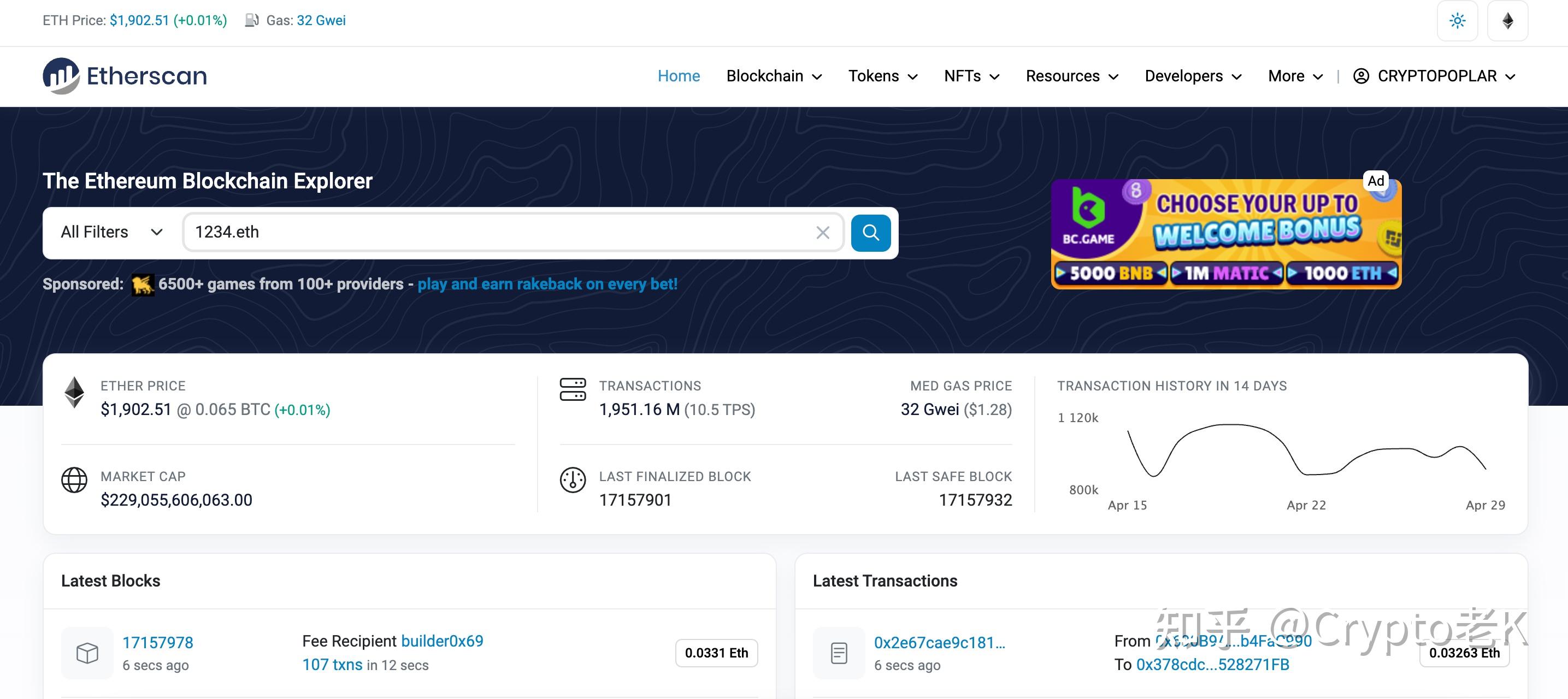This screenshot has height=699, width=1568.
Task: Click the BC.GAME welcome bonus ad banner
Action: point(1226,234)
